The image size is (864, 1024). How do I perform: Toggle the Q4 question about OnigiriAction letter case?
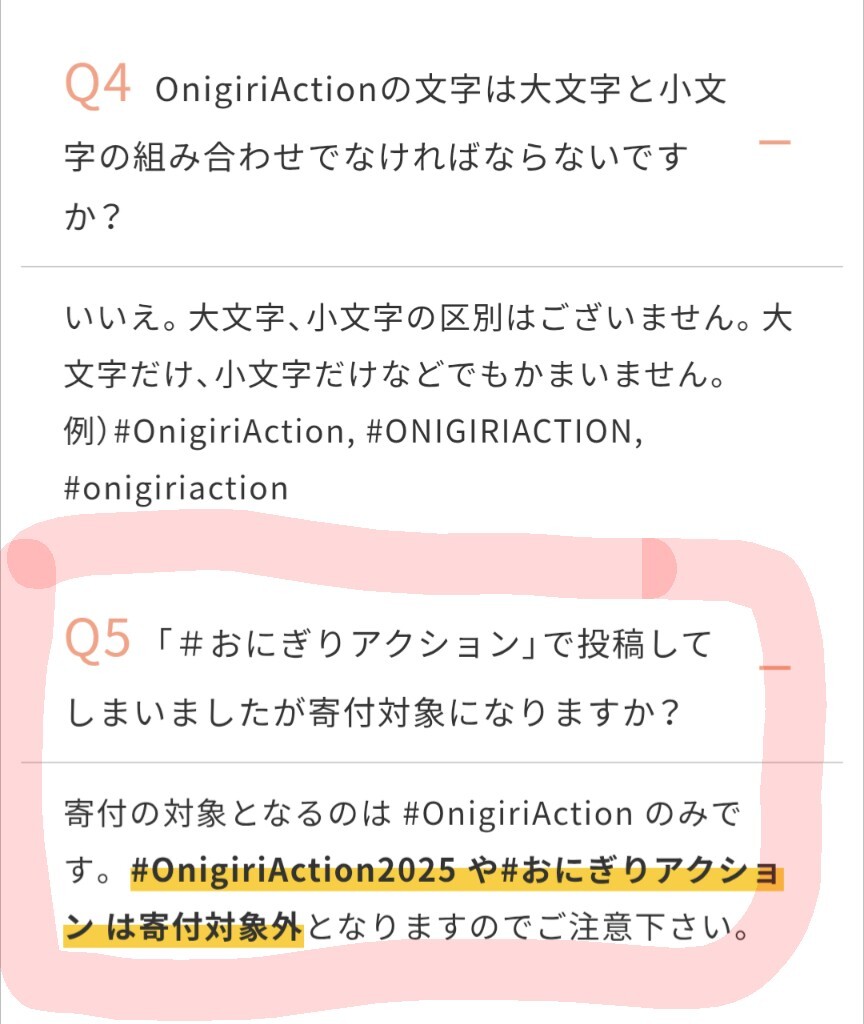pyautogui.click(x=400, y=150)
